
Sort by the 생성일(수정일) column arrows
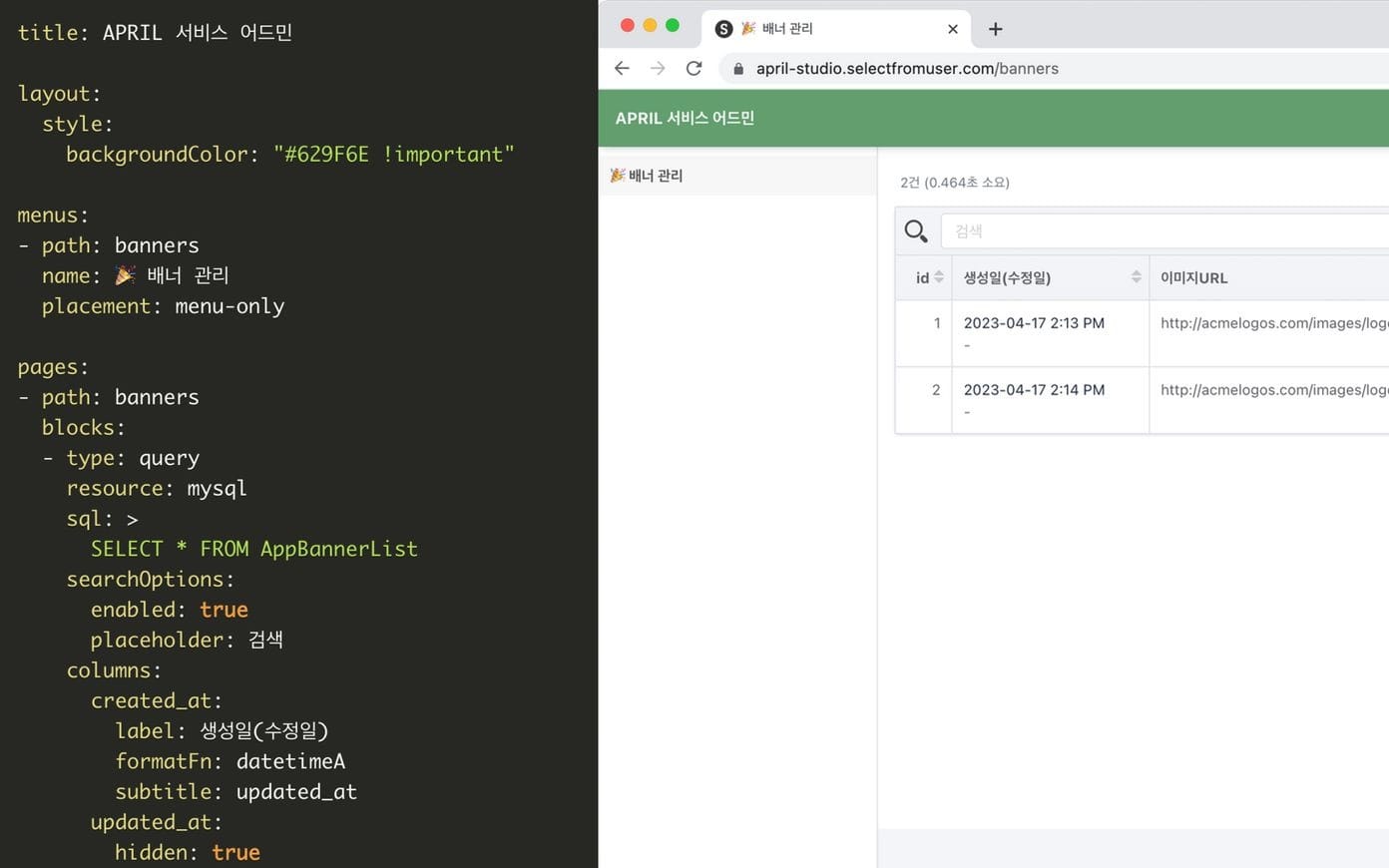(1136, 277)
